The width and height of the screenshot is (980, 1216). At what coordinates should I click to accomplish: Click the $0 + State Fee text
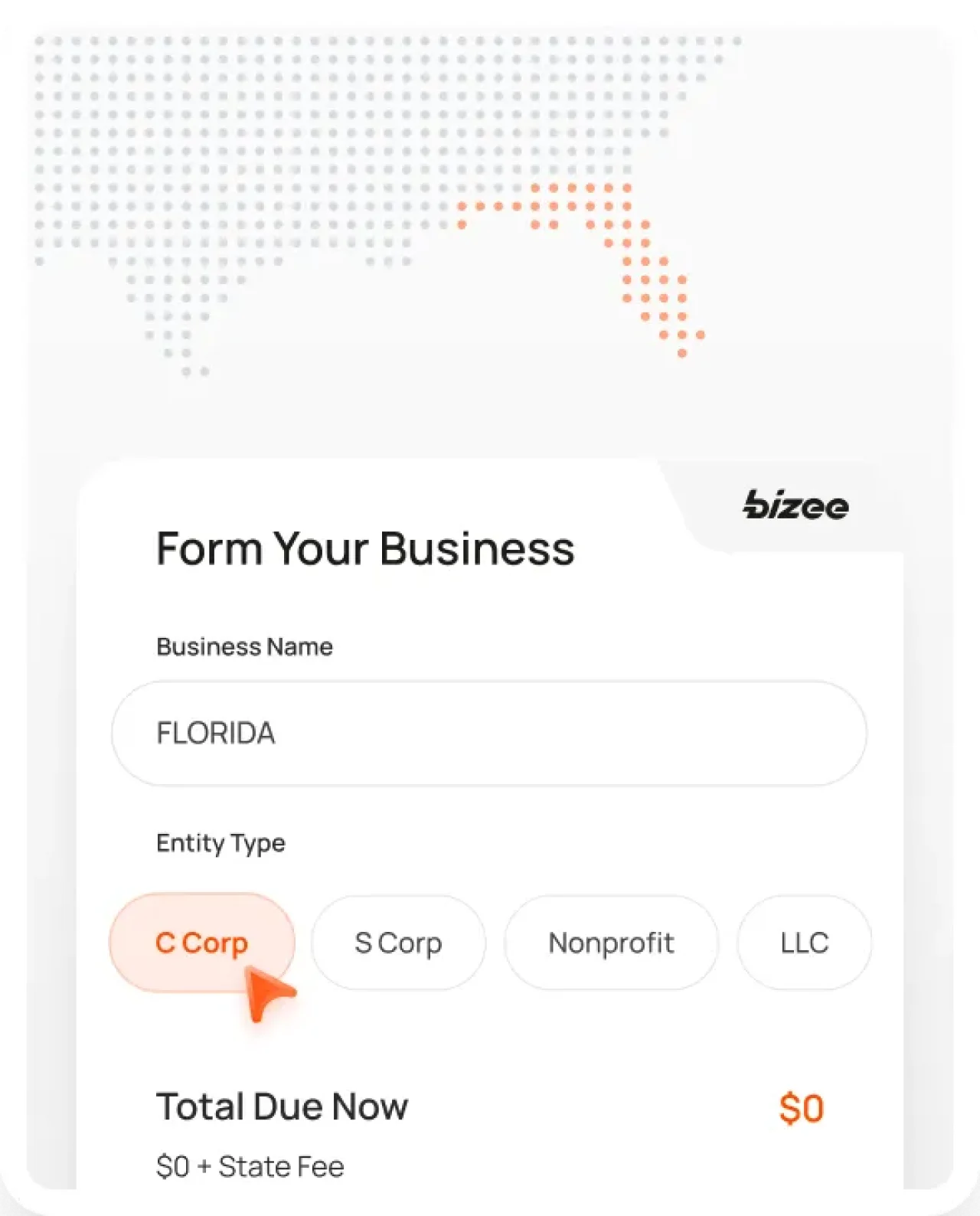point(250,1166)
